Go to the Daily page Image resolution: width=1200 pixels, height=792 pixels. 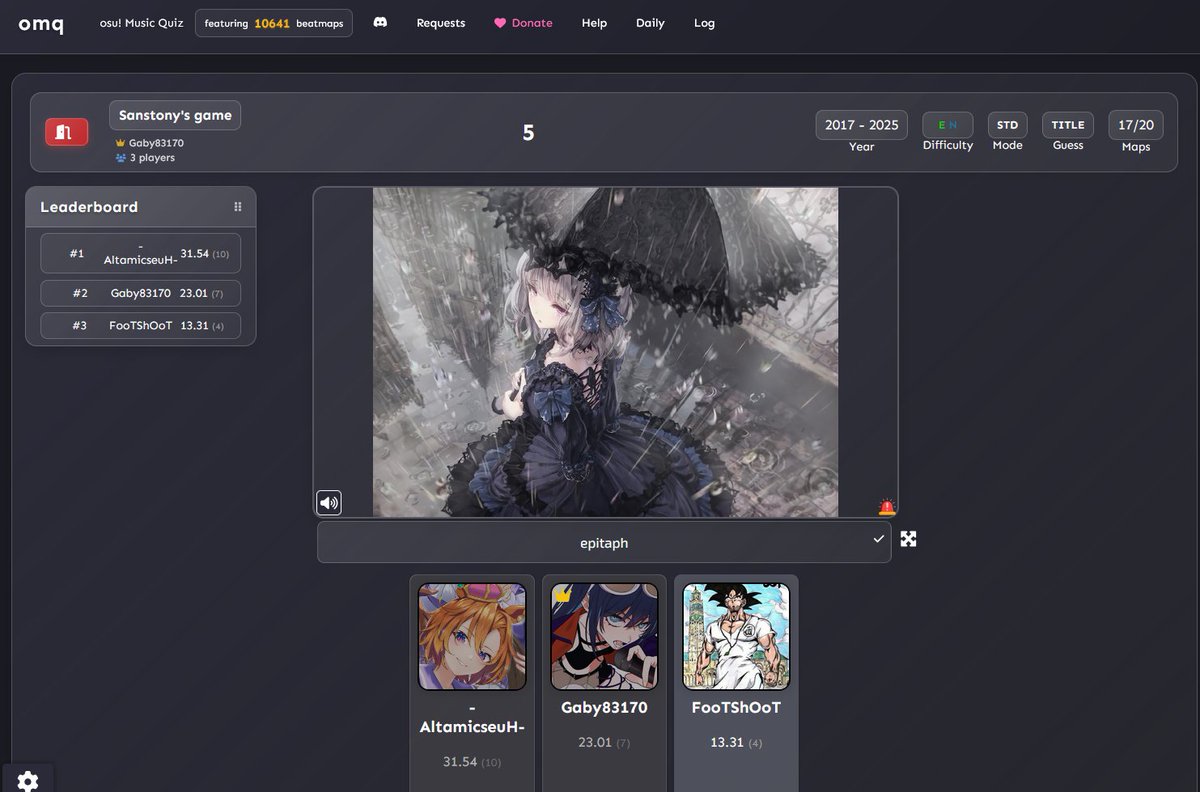point(650,23)
